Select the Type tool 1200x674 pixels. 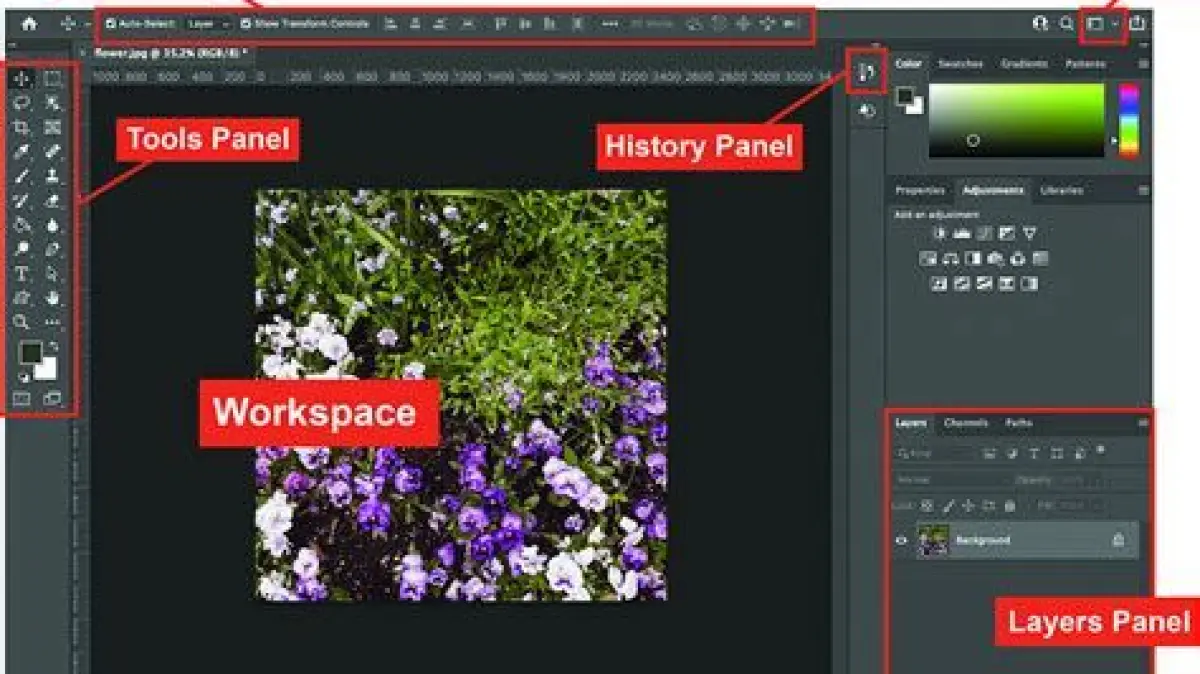click(22, 273)
